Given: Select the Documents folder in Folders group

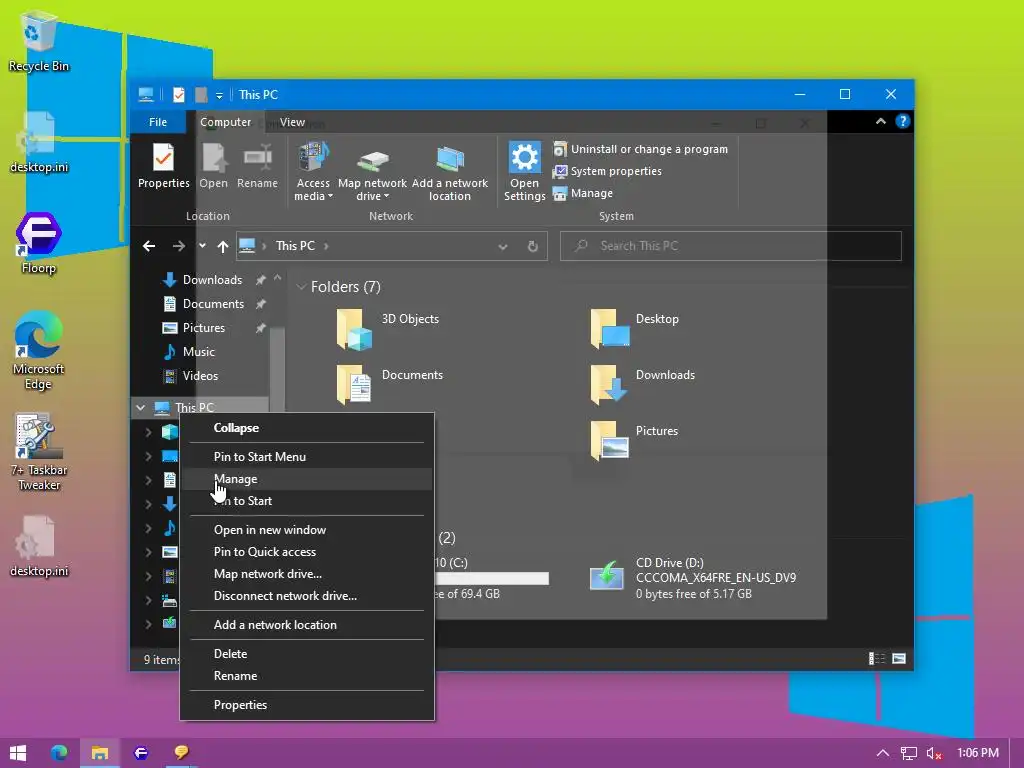Looking at the screenshot, I should point(390,384).
